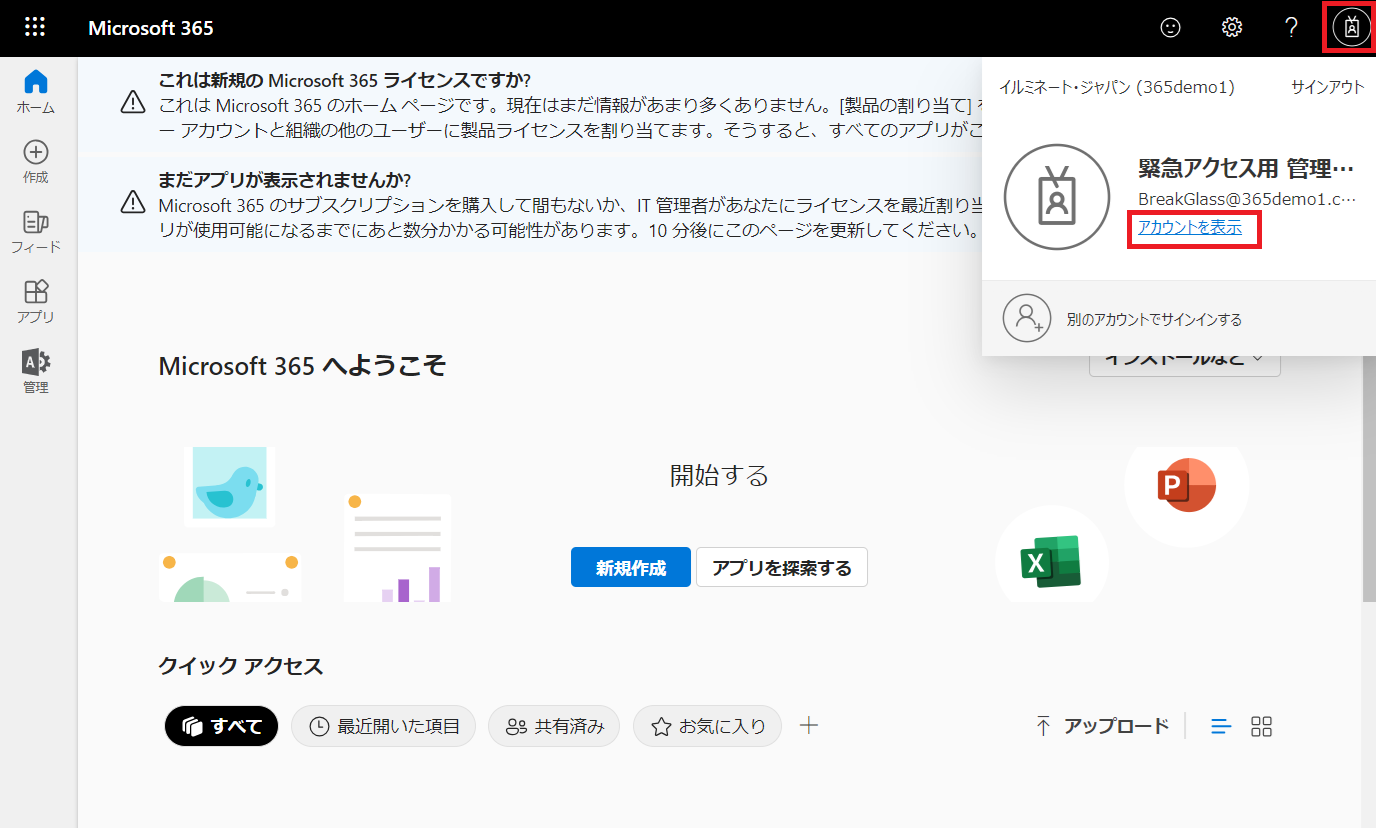Go to ホーム in the sidebar

click(36, 91)
